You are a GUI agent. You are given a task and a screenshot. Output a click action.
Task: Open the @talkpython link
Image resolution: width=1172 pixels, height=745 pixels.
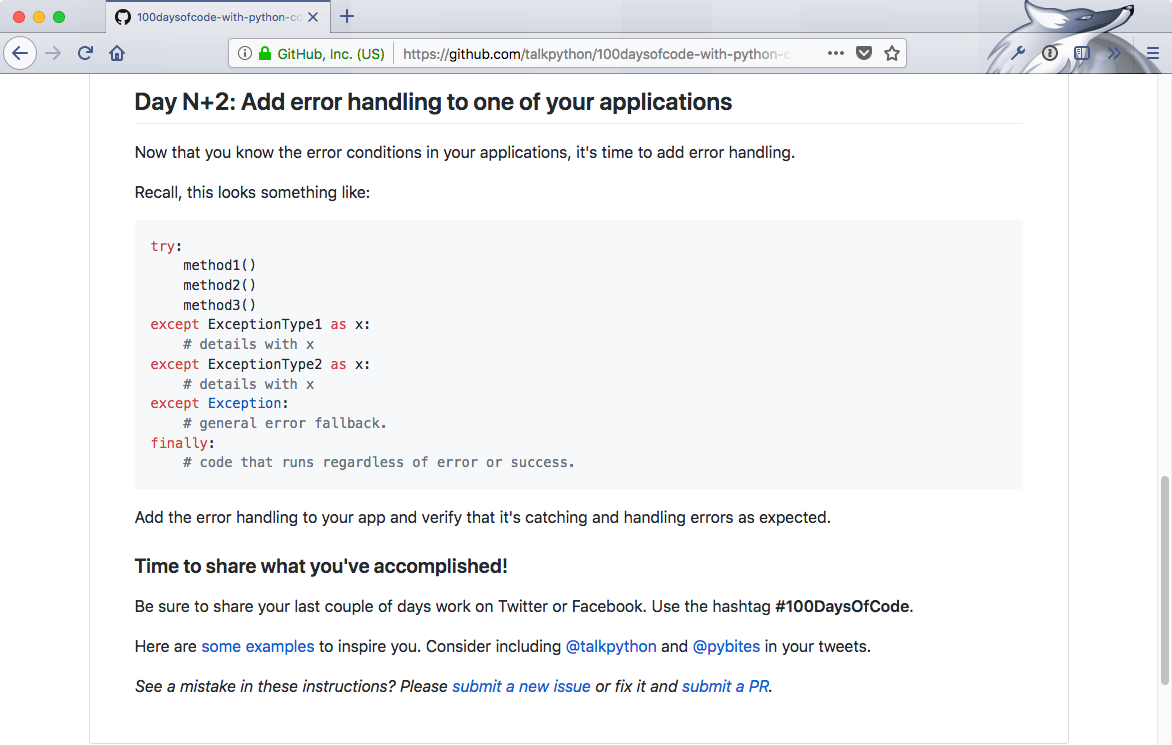[611, 646]
